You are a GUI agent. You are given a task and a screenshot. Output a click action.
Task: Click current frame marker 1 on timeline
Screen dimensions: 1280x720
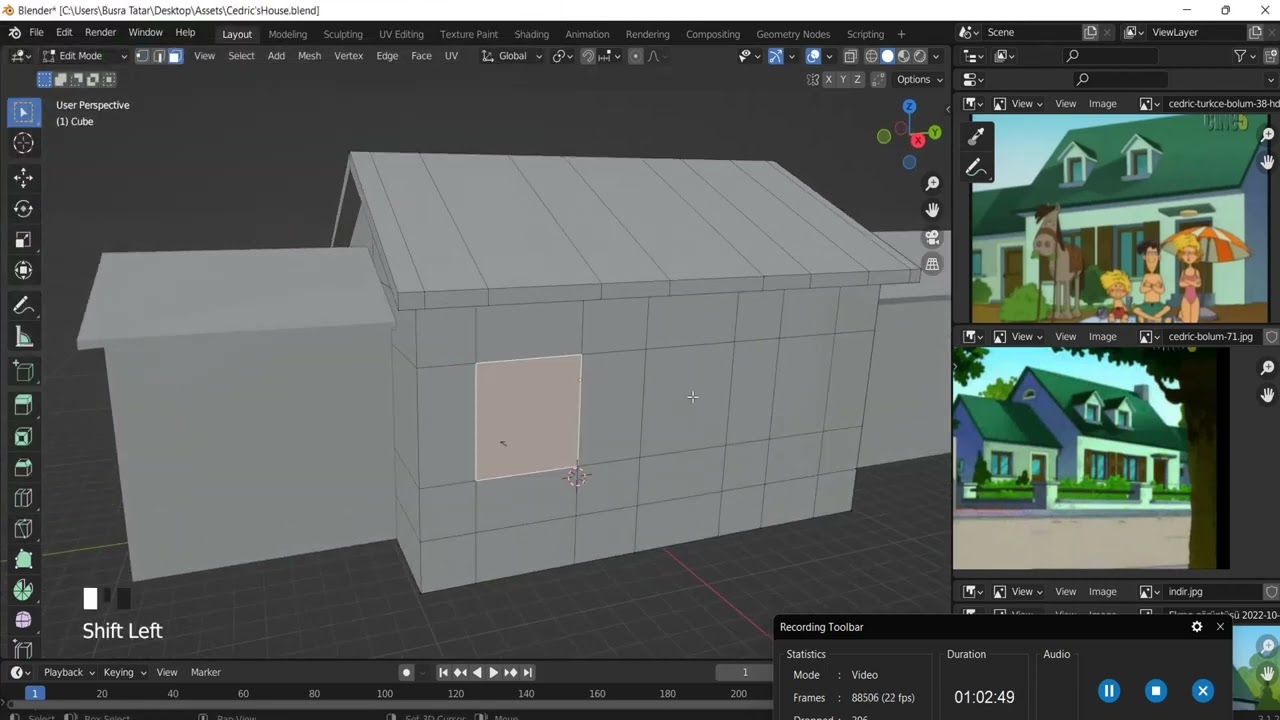[x=34, y=693]
